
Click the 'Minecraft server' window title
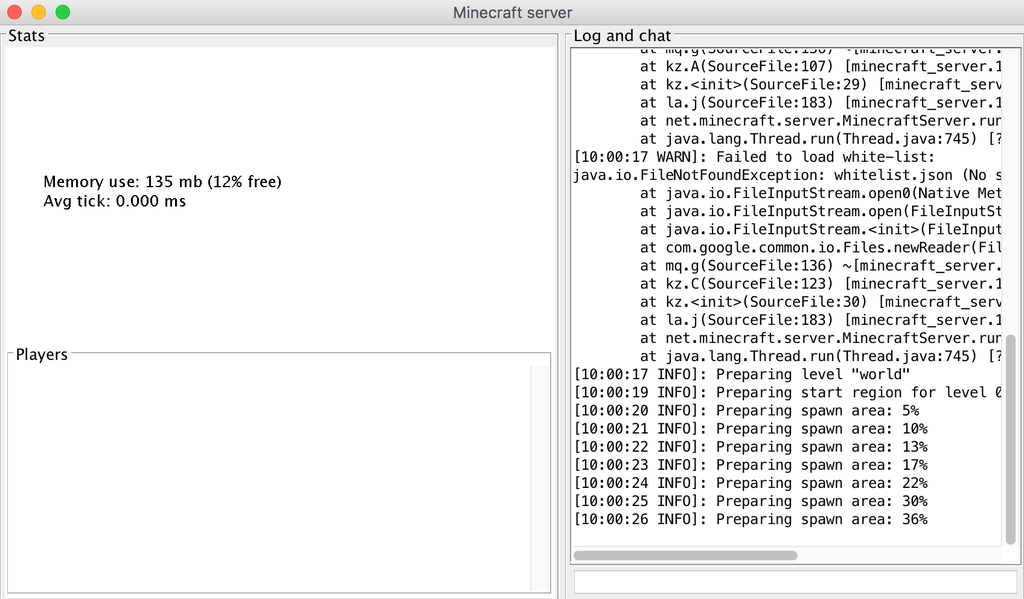[x=513, y=12]
